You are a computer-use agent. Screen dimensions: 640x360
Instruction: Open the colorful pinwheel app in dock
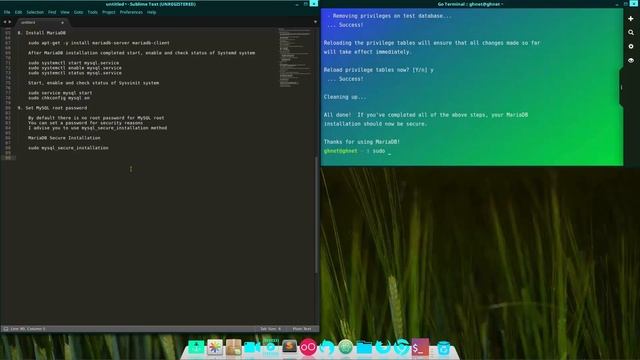(215, 347)
